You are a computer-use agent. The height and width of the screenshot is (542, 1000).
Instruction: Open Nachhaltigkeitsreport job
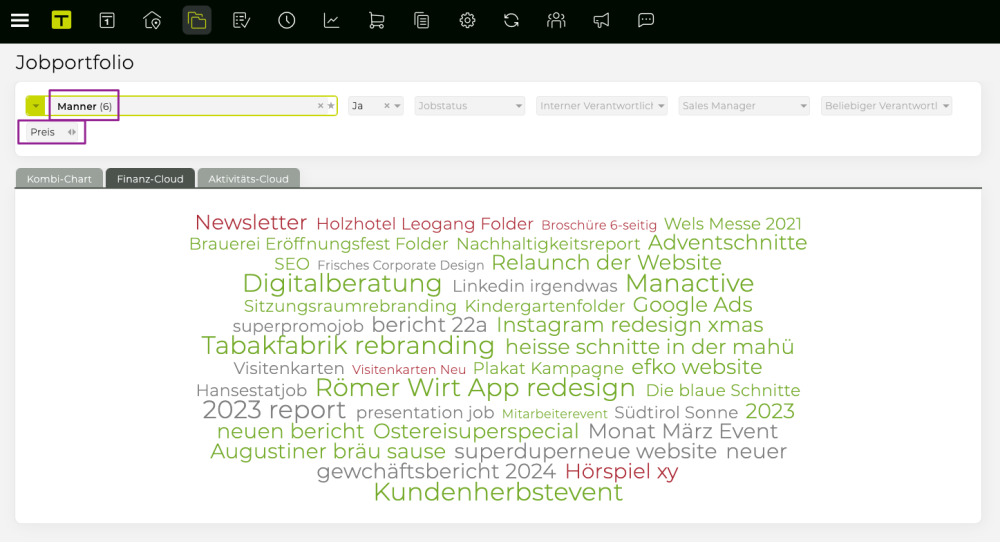(548, 244)
